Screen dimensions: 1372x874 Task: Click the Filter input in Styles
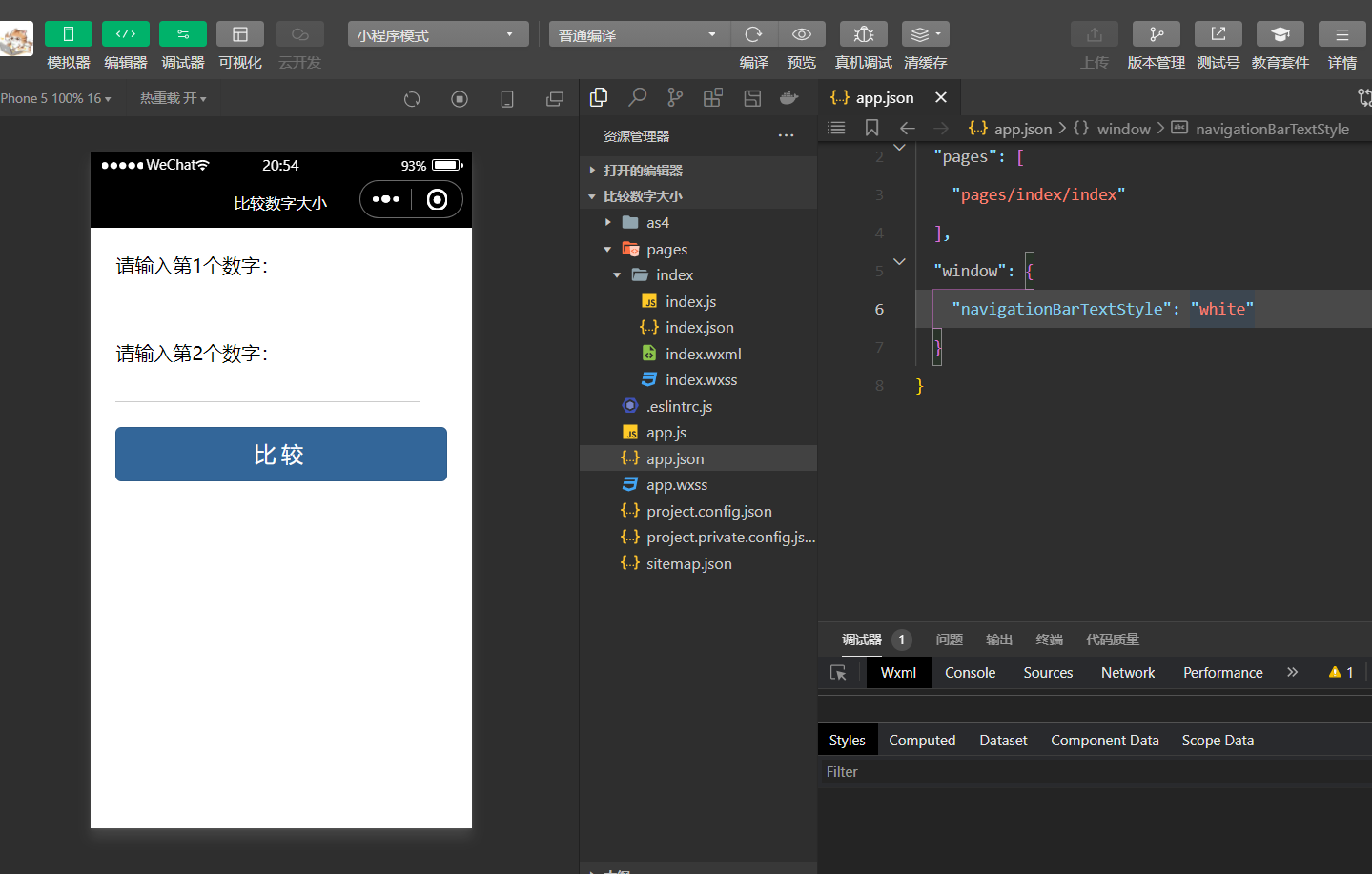pyautogui.click(x=1095, y=772)
